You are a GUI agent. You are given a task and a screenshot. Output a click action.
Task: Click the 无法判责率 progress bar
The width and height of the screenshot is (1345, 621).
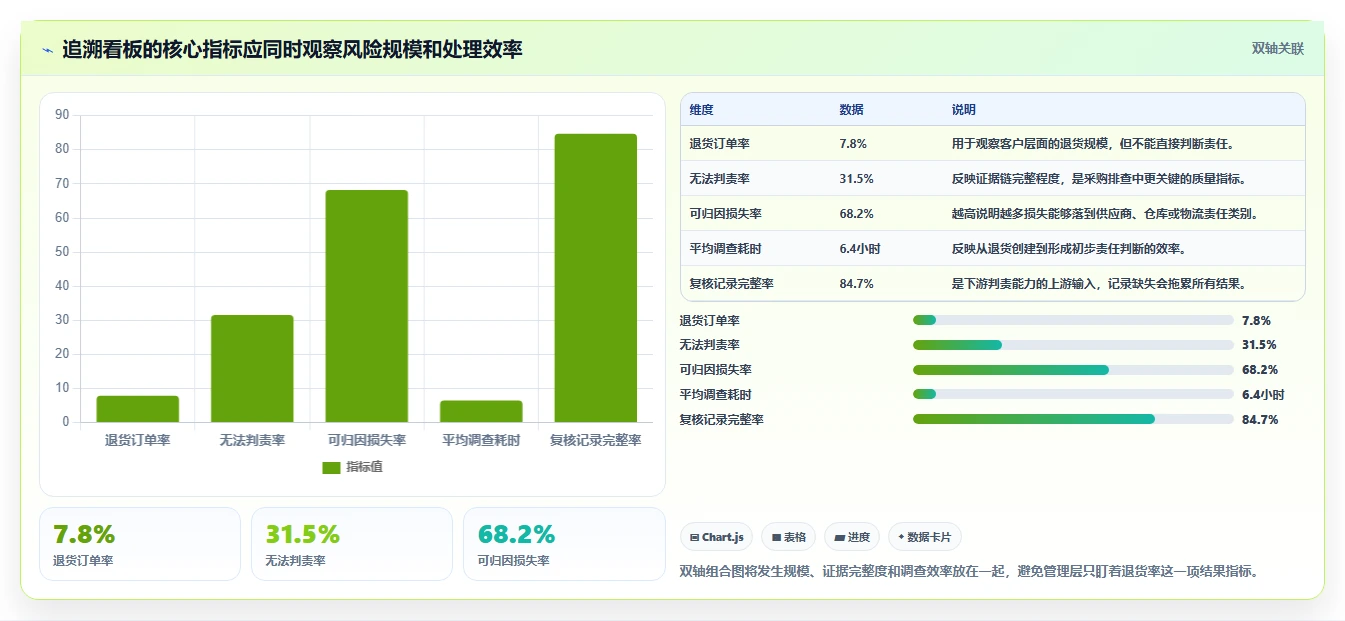[1073, 345]
